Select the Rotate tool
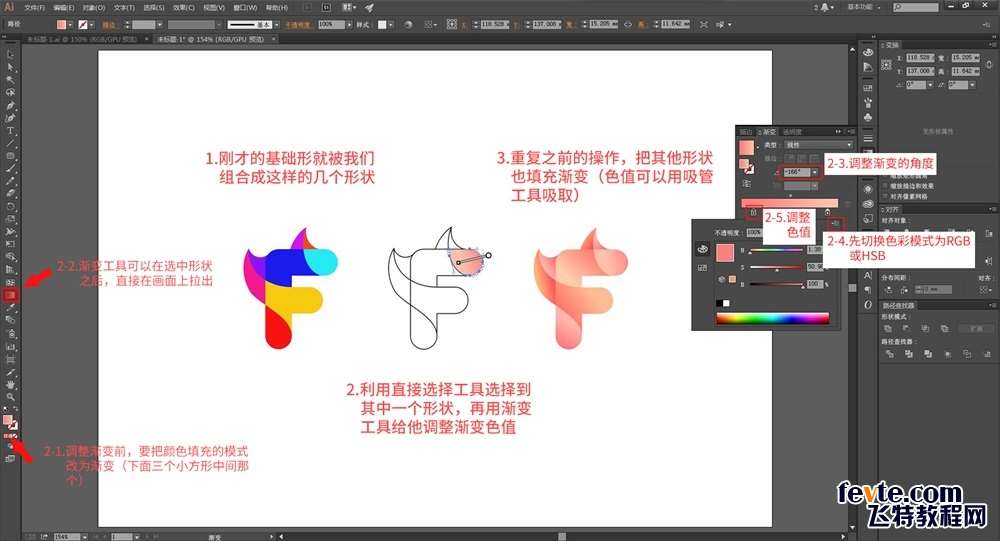The width and height of the screenshot is (1000, 541). point(10,206)
